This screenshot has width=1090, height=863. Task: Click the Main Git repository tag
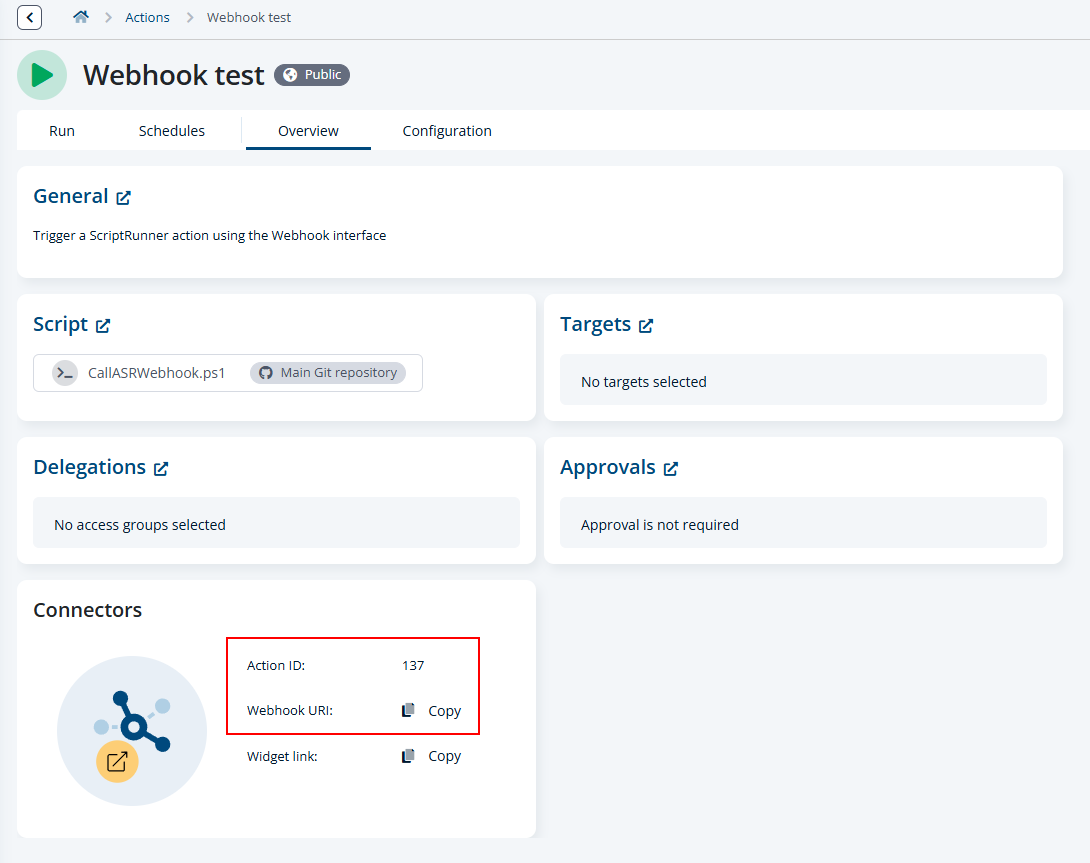coord(328,373)
